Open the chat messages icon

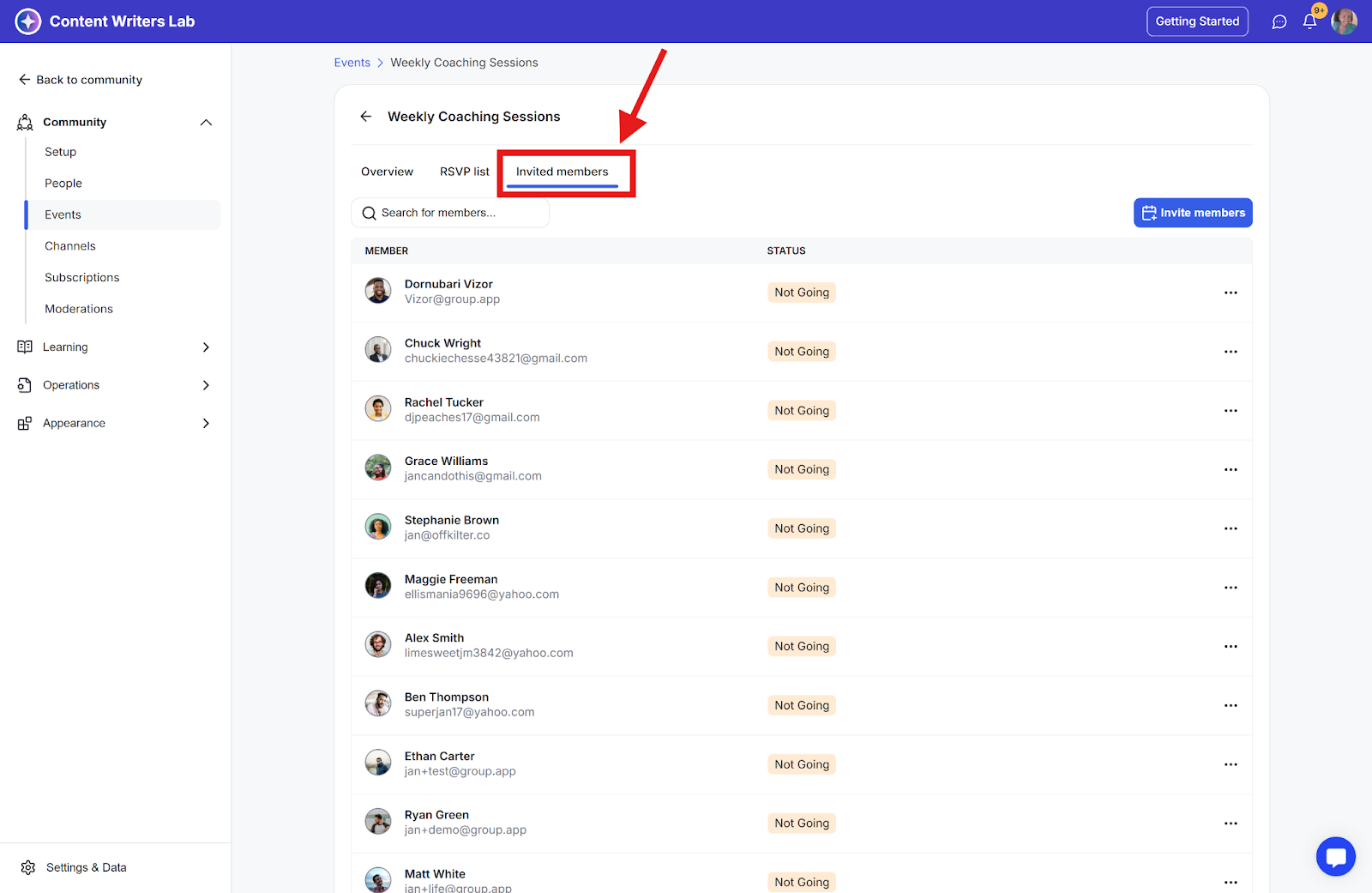coord(1279,21)
